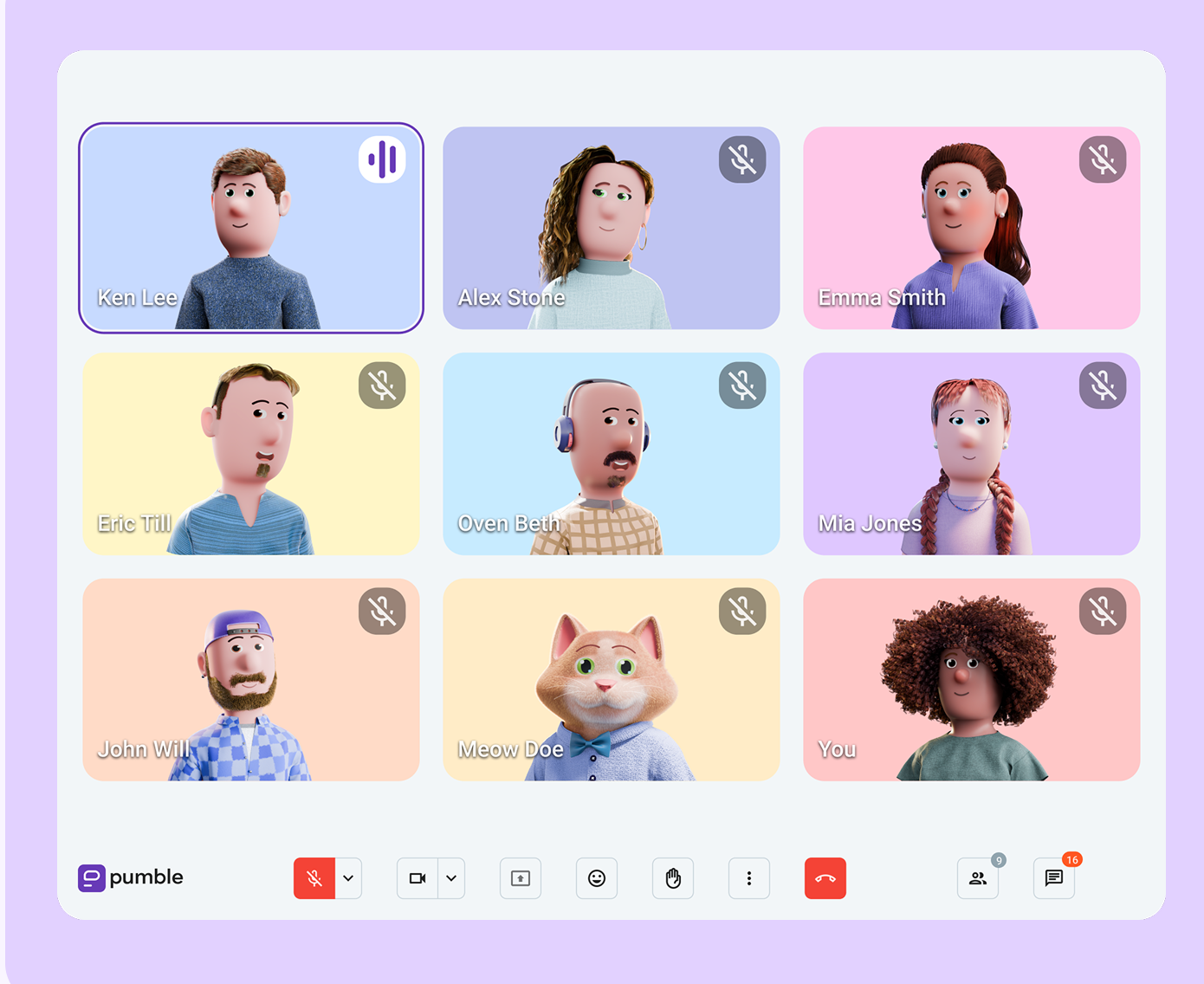
Task: Open the microphone selection dropdown
Action: point(348,877)
